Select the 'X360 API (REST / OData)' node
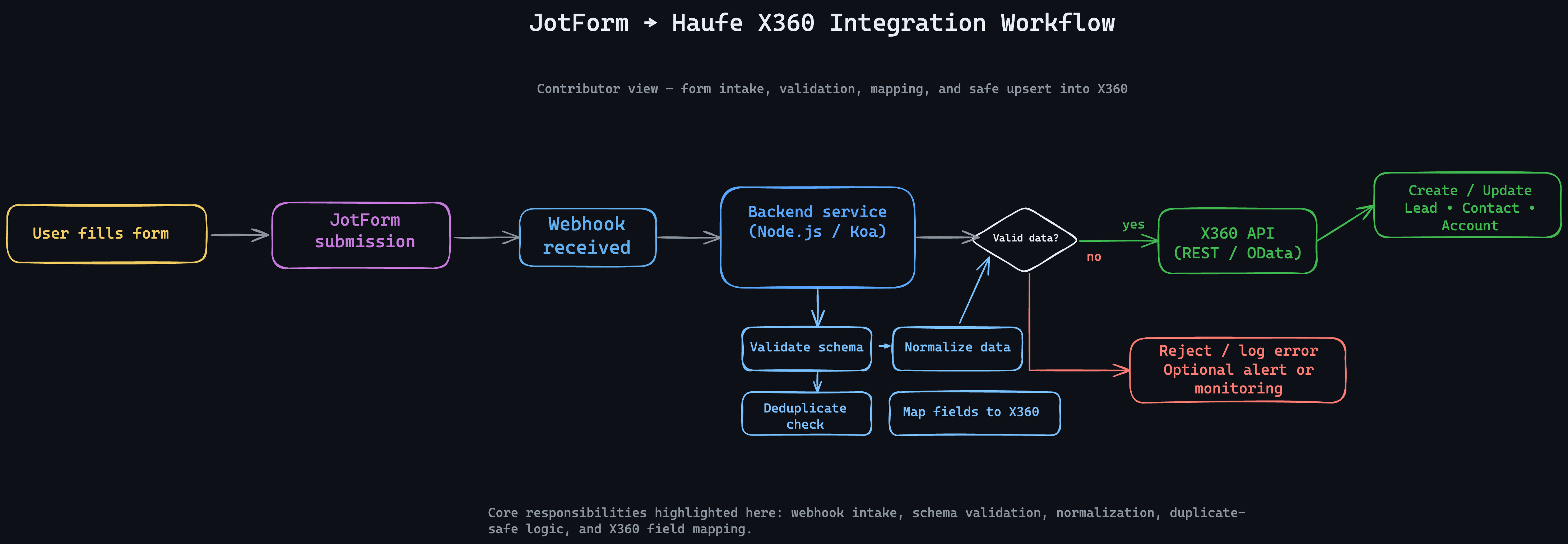The image size is (1568, 544). (x=1238, y=241)
